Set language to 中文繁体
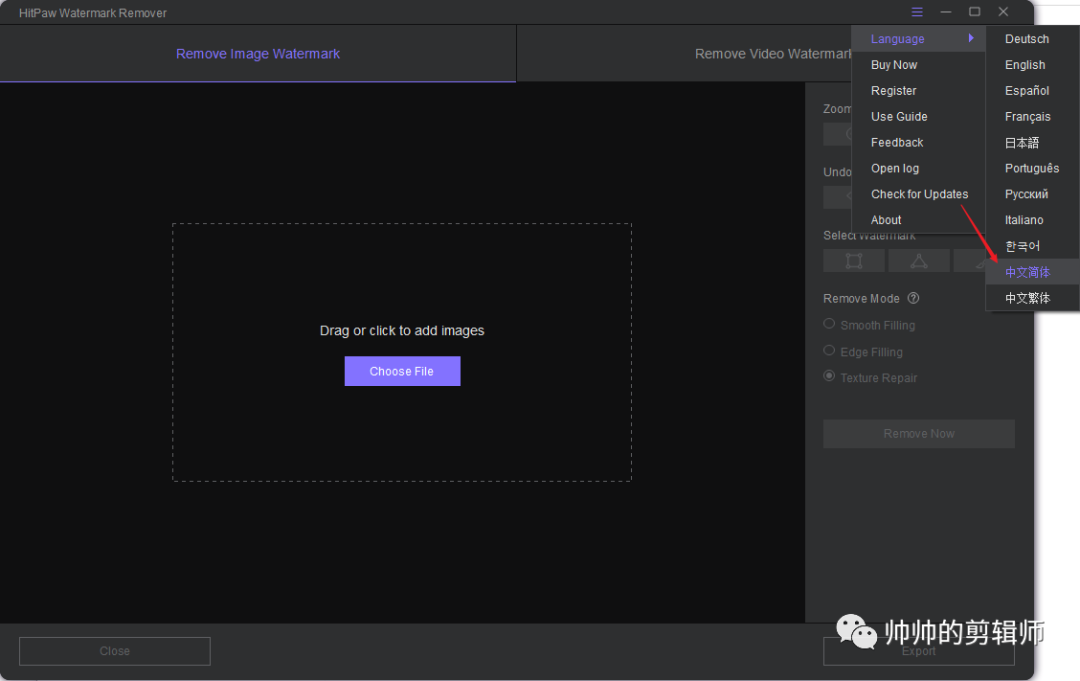Image resolution: width=1080 pixels, height=681 pixels. pyautogui.click(x=1033, y=298)
